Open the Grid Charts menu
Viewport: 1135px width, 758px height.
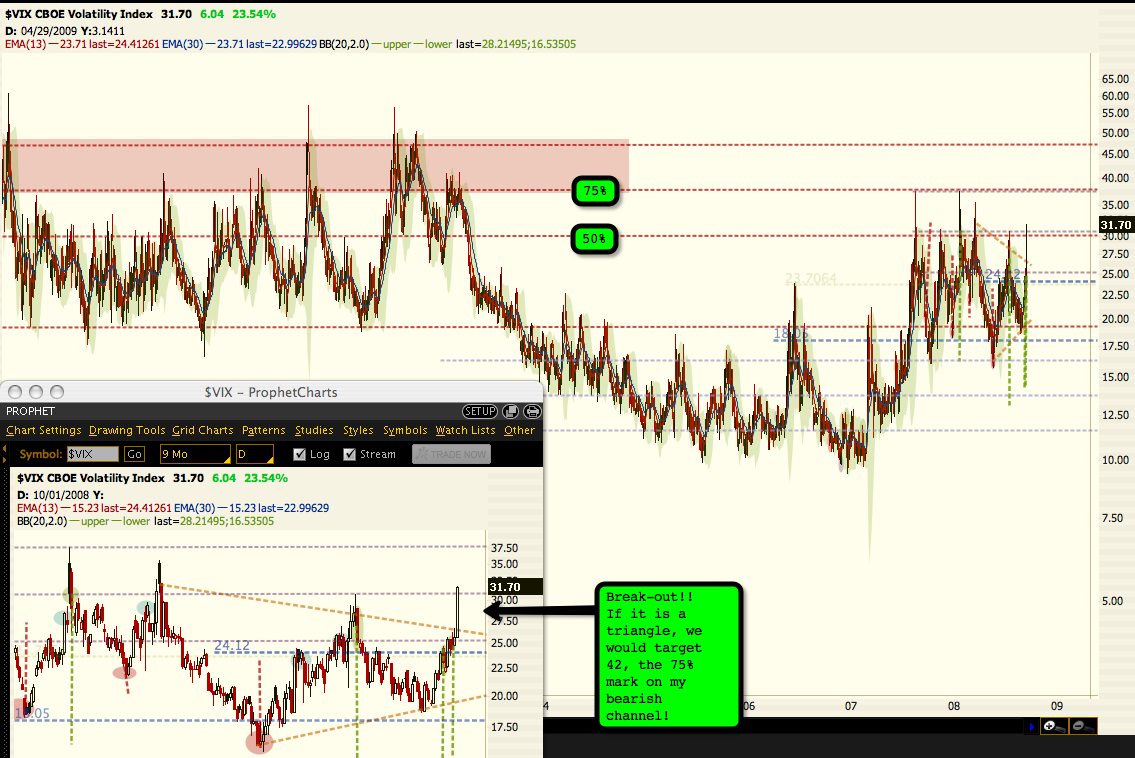pyautogui.click(x=203, y=430)
